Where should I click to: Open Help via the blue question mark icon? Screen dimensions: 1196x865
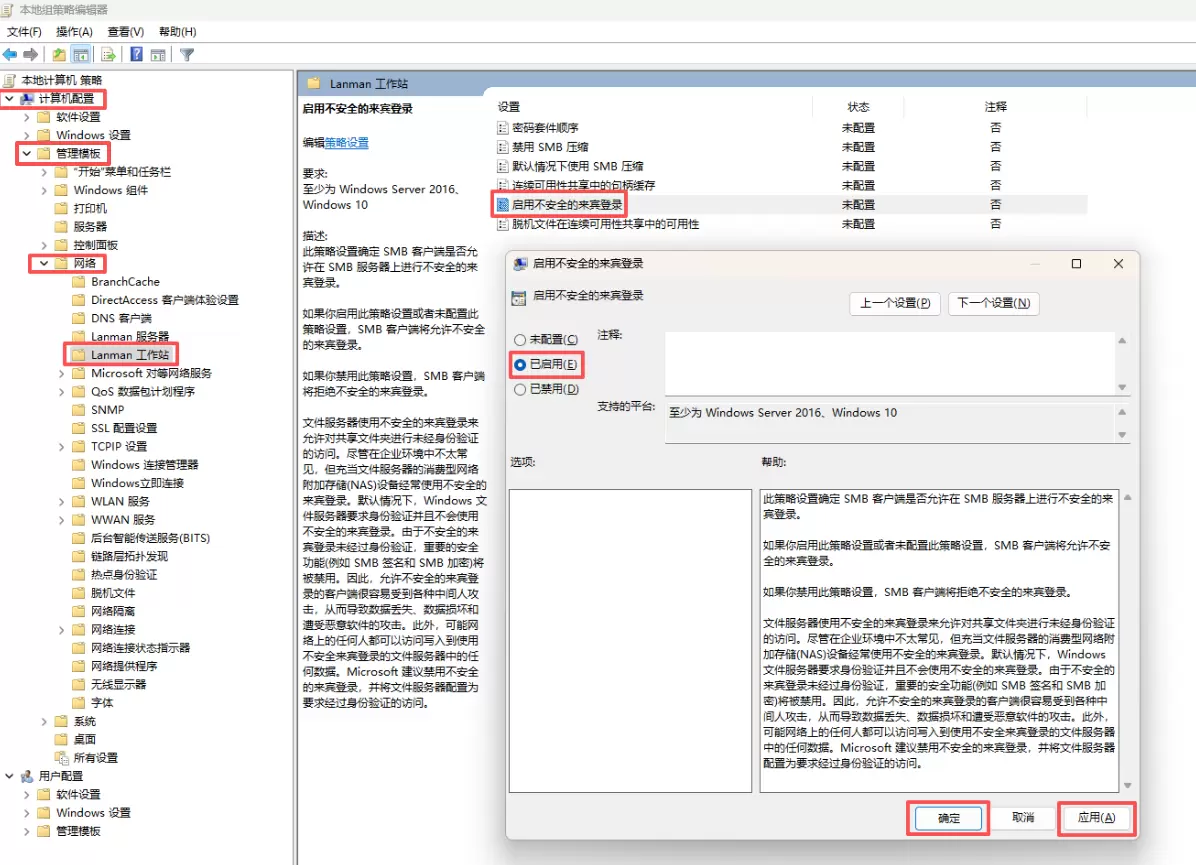point(136,54)
